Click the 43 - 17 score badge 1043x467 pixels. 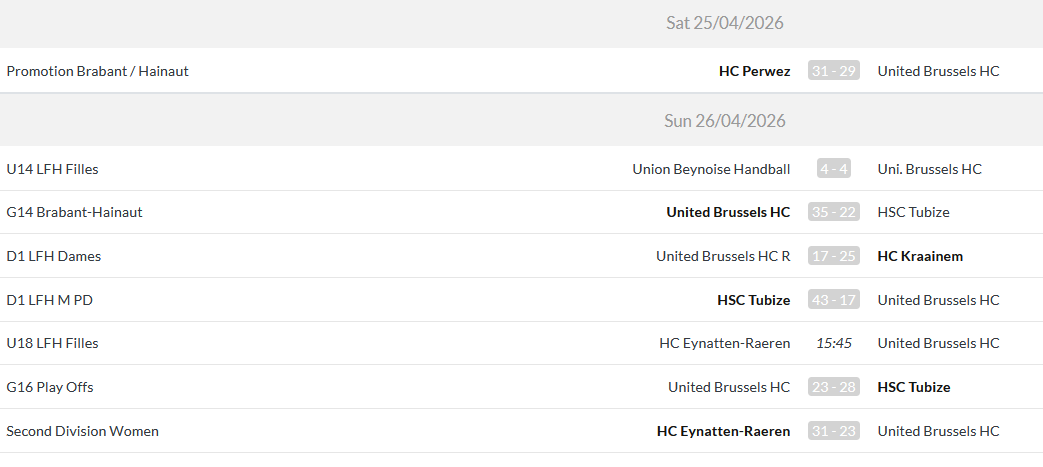click(x=833, y=300)
